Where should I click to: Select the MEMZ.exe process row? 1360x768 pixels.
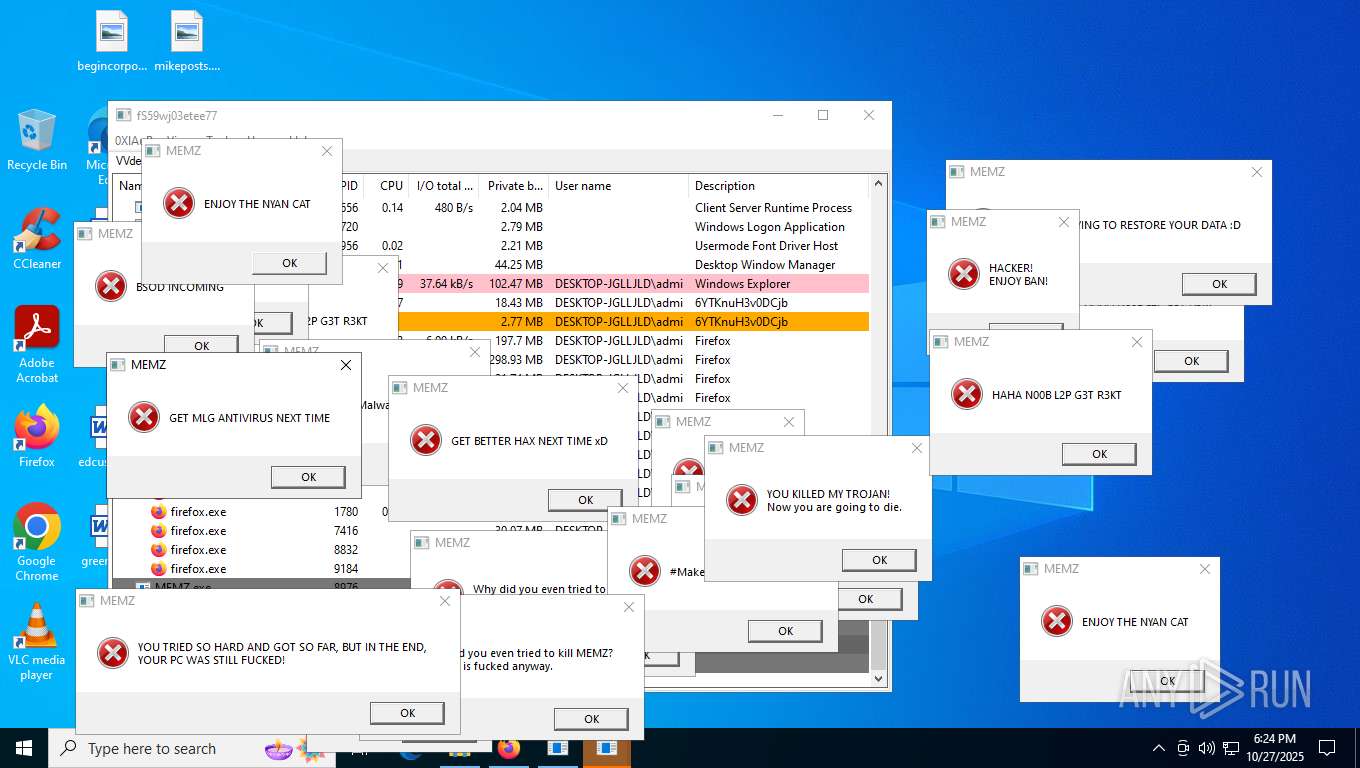tap(260, 587)
